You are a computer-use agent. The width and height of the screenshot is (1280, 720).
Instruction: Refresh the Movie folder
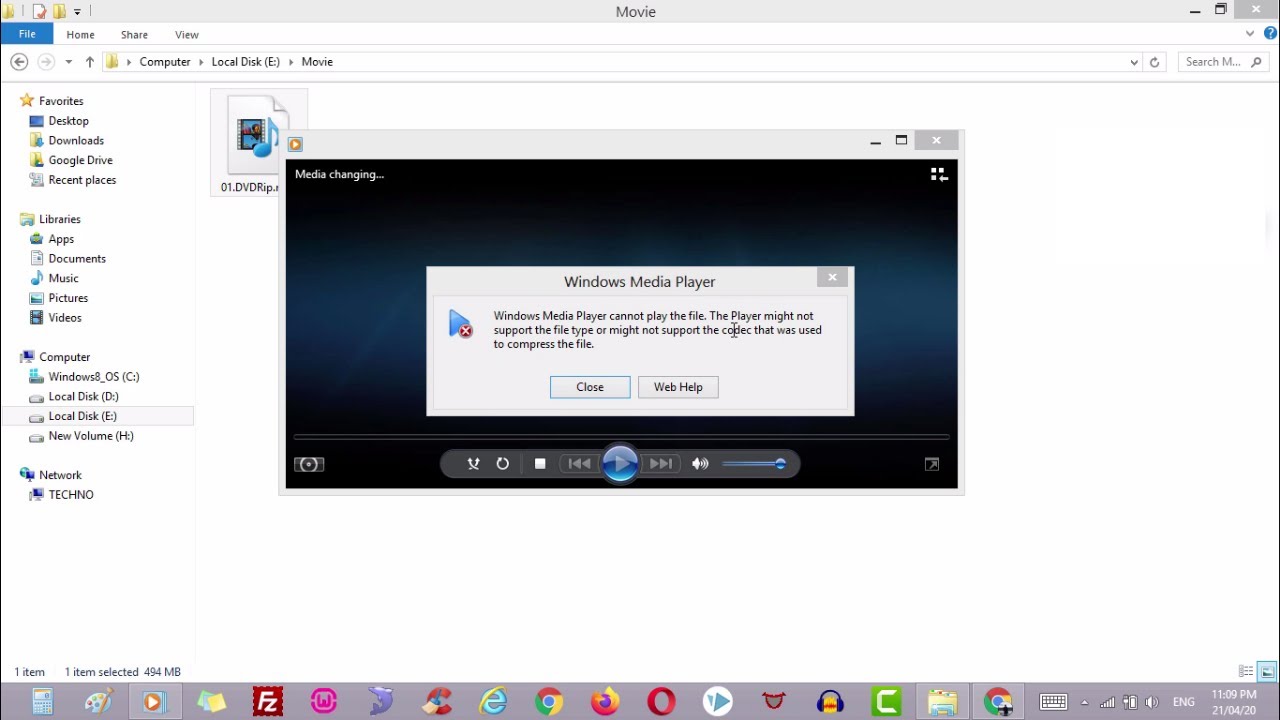tap(1154, 62)
